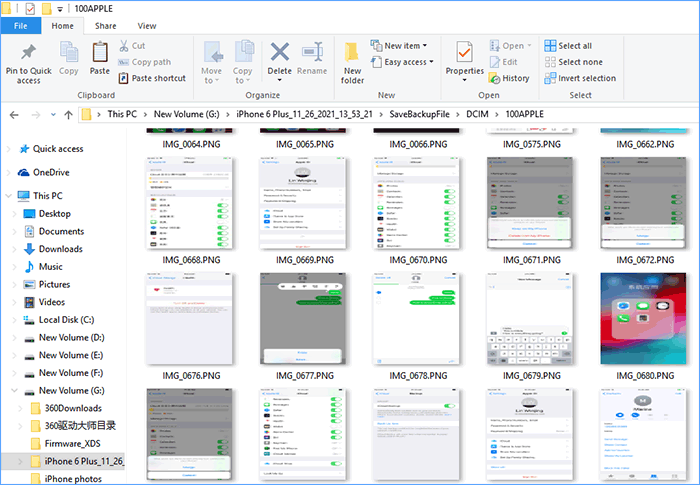Image resolution: width=700 pixels, height=485 pixels.
Task: Delete the selected item
Action: [x=279, y=59]
